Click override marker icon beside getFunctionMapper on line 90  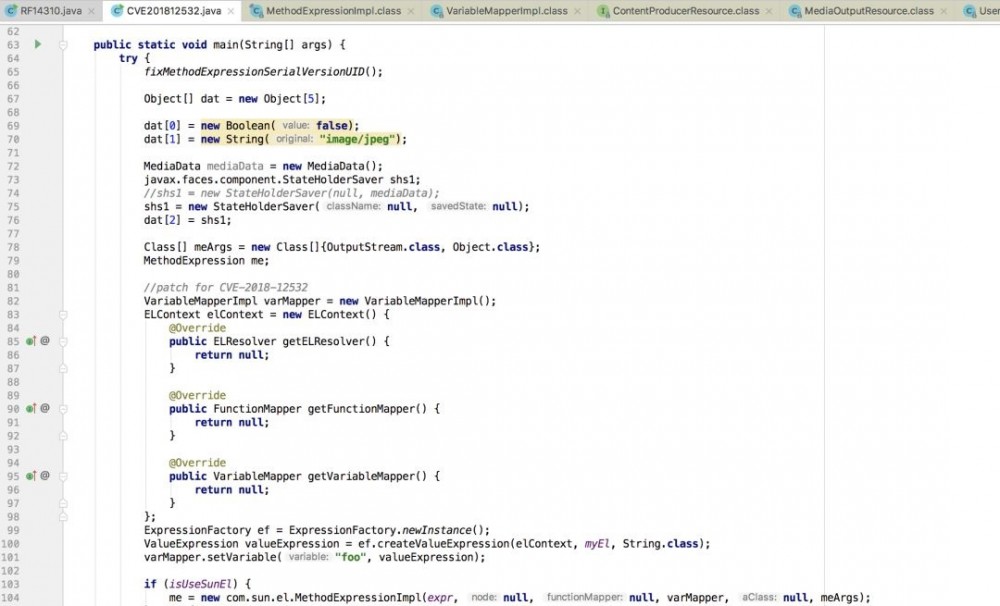(31, 408)
